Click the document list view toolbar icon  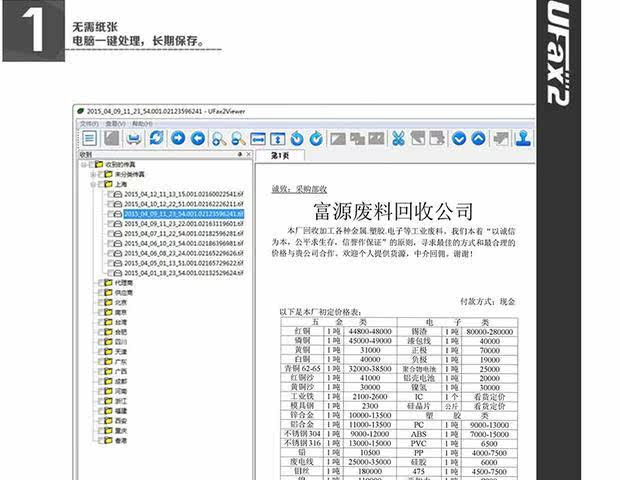click(90, 138)
